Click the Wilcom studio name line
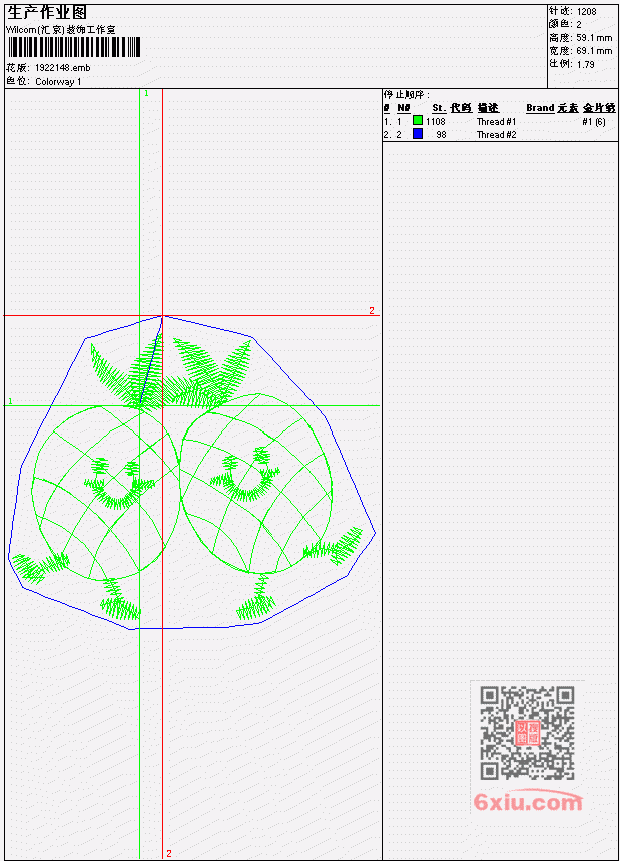The height and width of the screenshot is (861, 620). pos(60,30)
